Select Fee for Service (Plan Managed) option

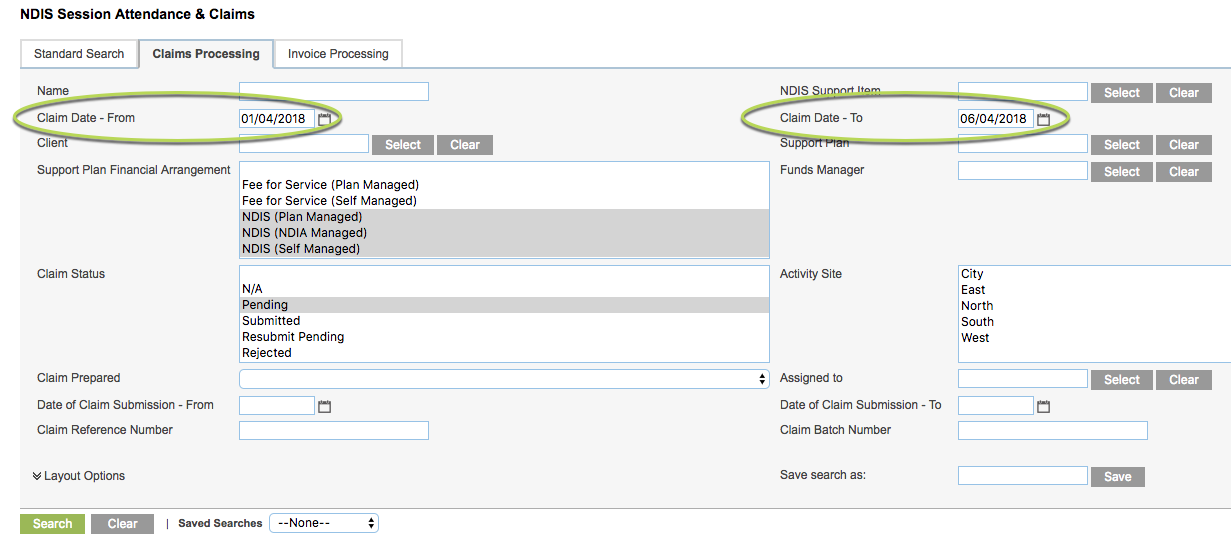pos(505,185)
